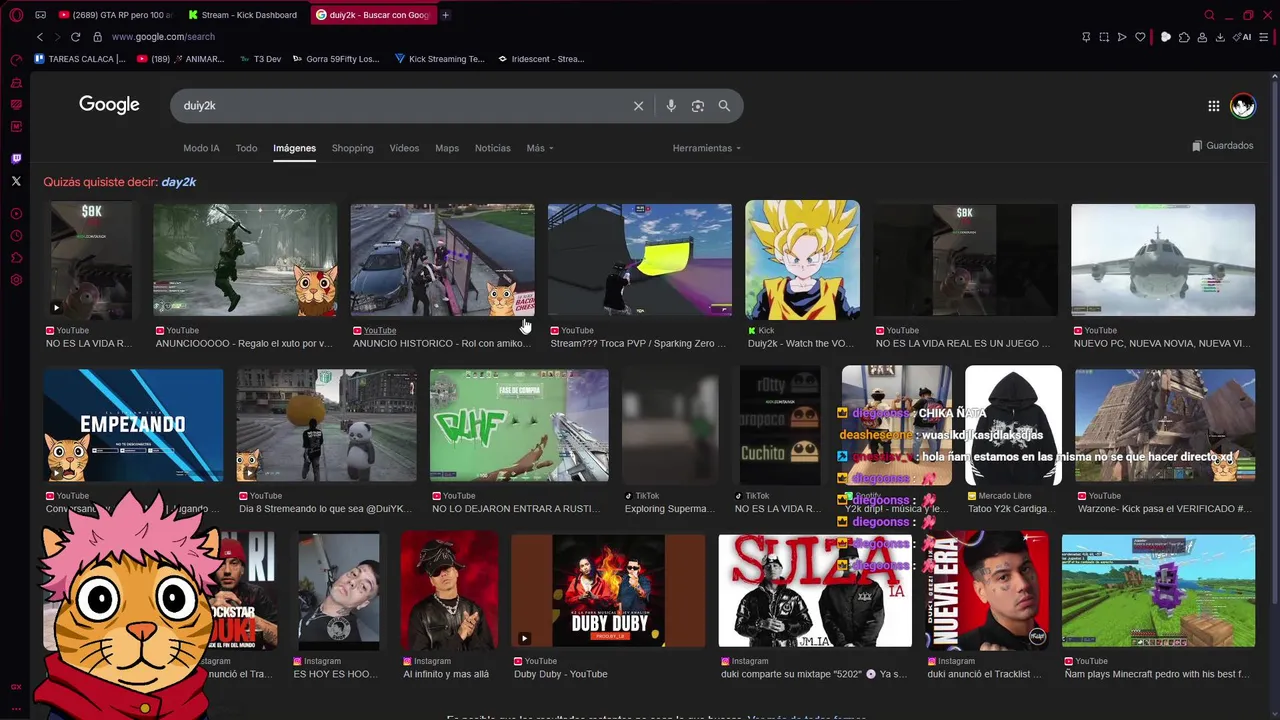Open the Ñam plays Minecraft thumbnail
1280x720 pixels.
[1158, 590]
